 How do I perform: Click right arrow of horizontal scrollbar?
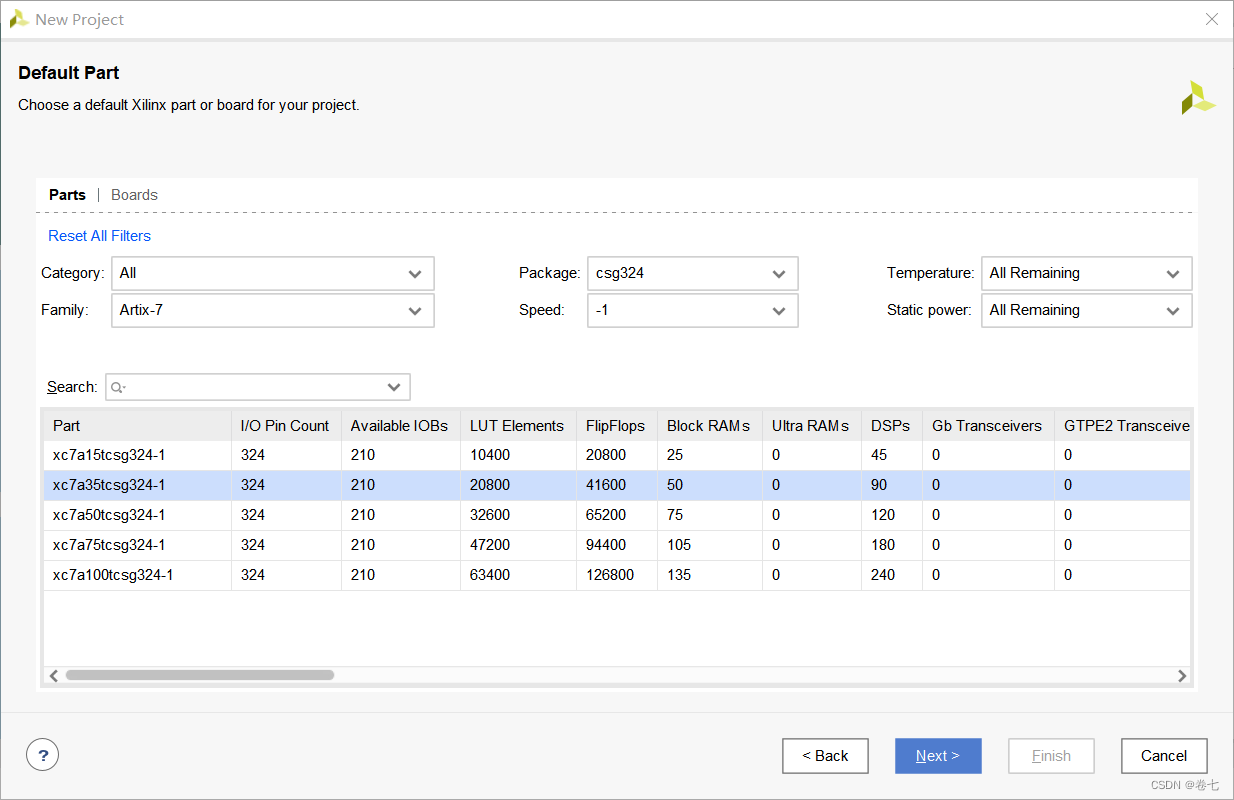pos(1182,676)
